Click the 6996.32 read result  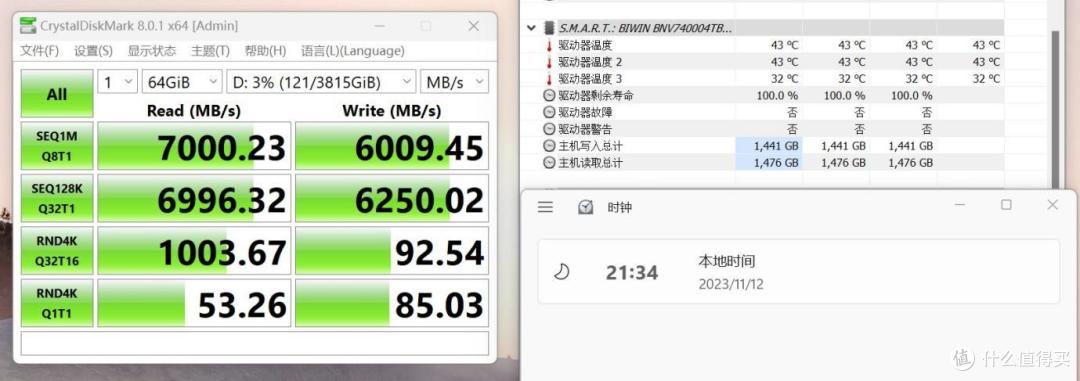[194, 198]
